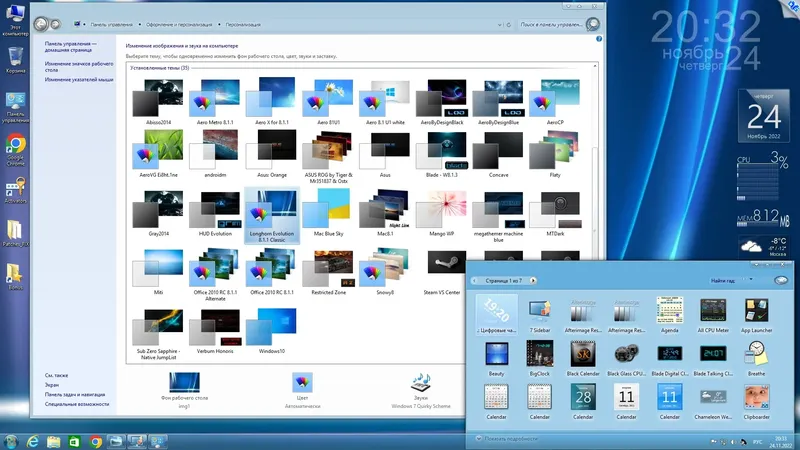Open the help question mark icon
Viewport: 800px width, 450px height.
click(x=599, y=39)
